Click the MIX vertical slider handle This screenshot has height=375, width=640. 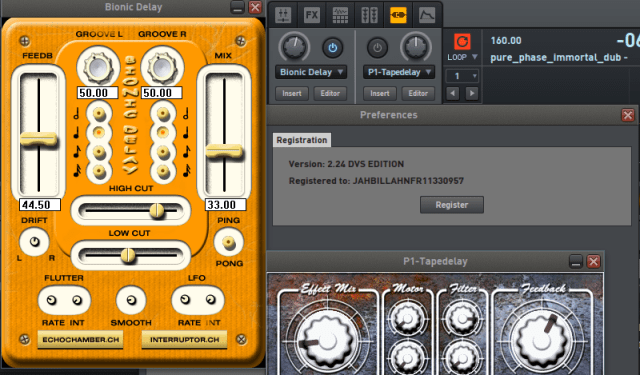point(224,151)
